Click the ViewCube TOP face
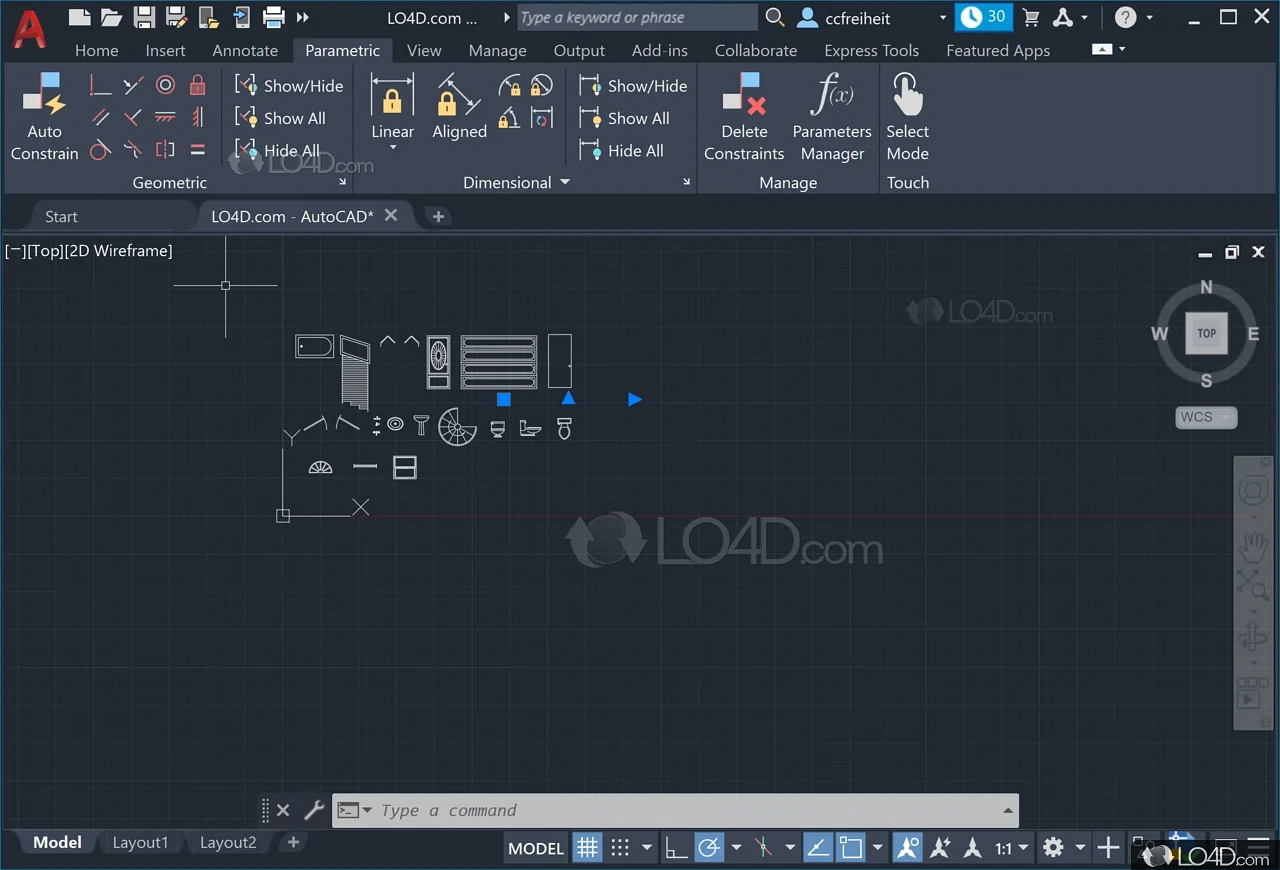Viewport: 1280px width, 870px height. (x=1206, y=333)
